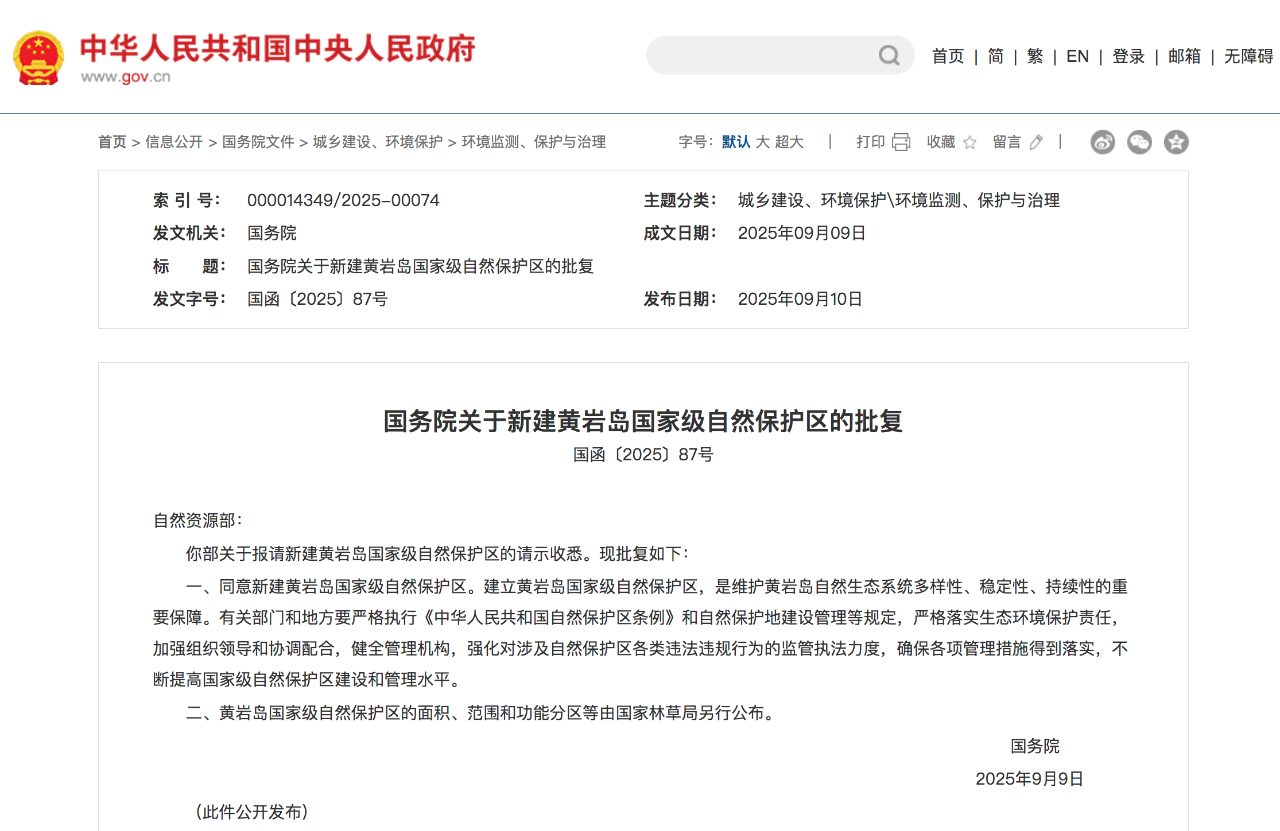1280x831 pixels.
Task: Click the national emblem logo
Action: (38, 57)
